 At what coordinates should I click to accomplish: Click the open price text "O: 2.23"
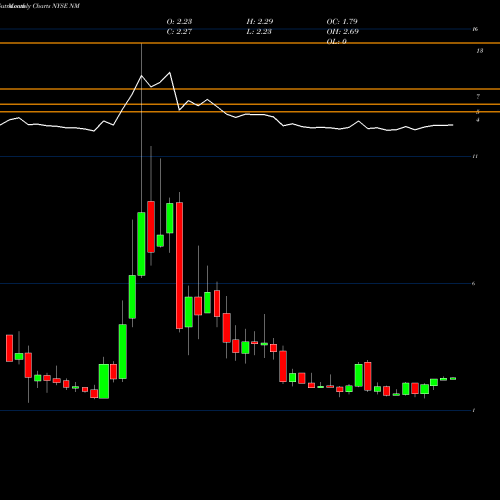pos(179,22)
